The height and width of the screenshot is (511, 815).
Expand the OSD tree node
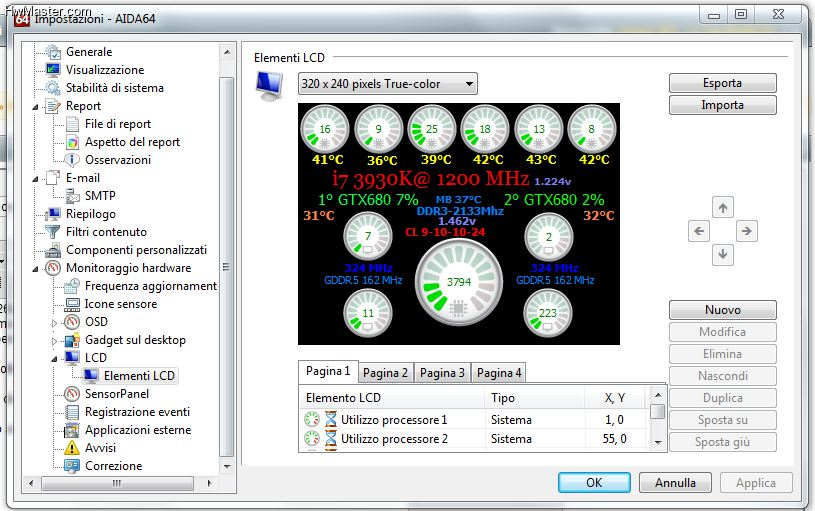tap(55, 323)
